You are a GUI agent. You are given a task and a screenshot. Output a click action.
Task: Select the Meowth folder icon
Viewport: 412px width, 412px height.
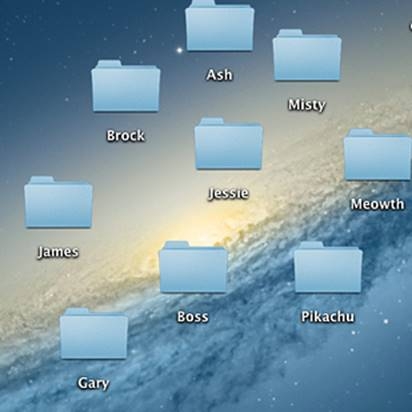click(378, 155)
